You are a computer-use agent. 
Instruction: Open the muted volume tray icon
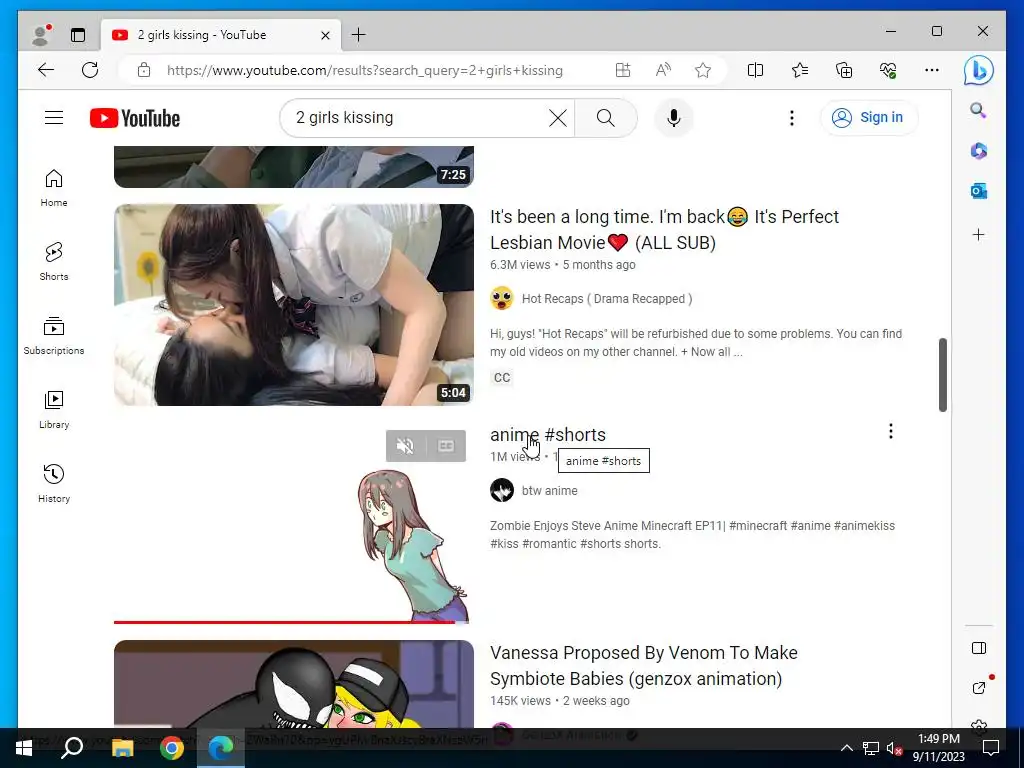[894, 748]
